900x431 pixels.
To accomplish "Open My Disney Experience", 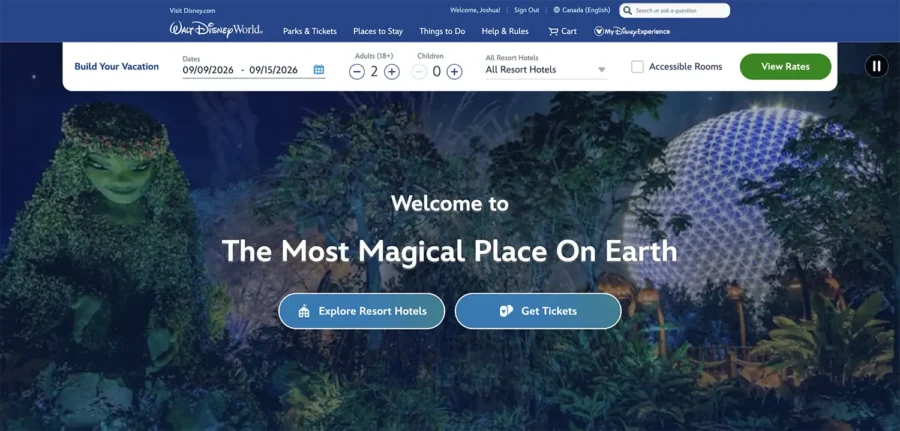I will (x=631, y=32).
